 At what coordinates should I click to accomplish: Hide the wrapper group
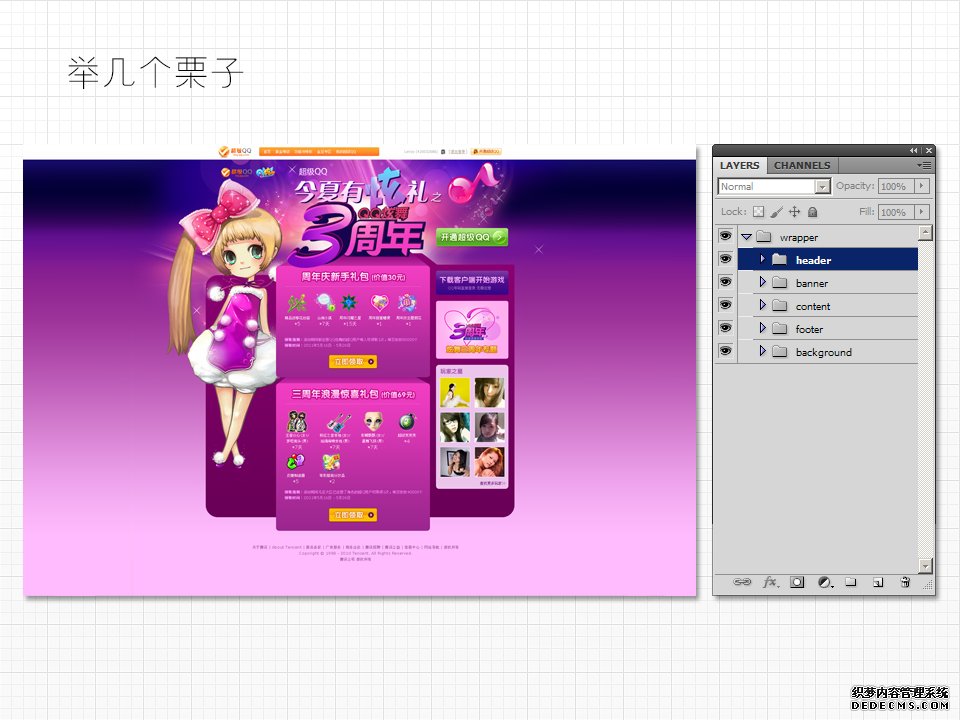[x=726, y=236]
